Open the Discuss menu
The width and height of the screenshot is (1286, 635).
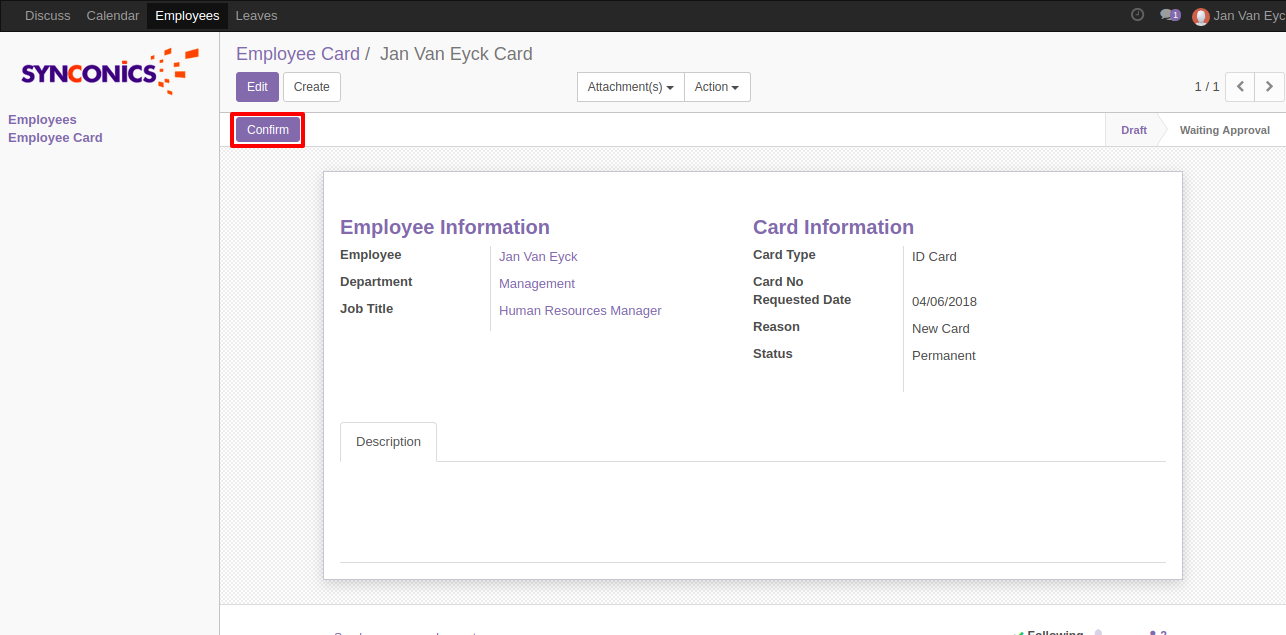point(48,15)
